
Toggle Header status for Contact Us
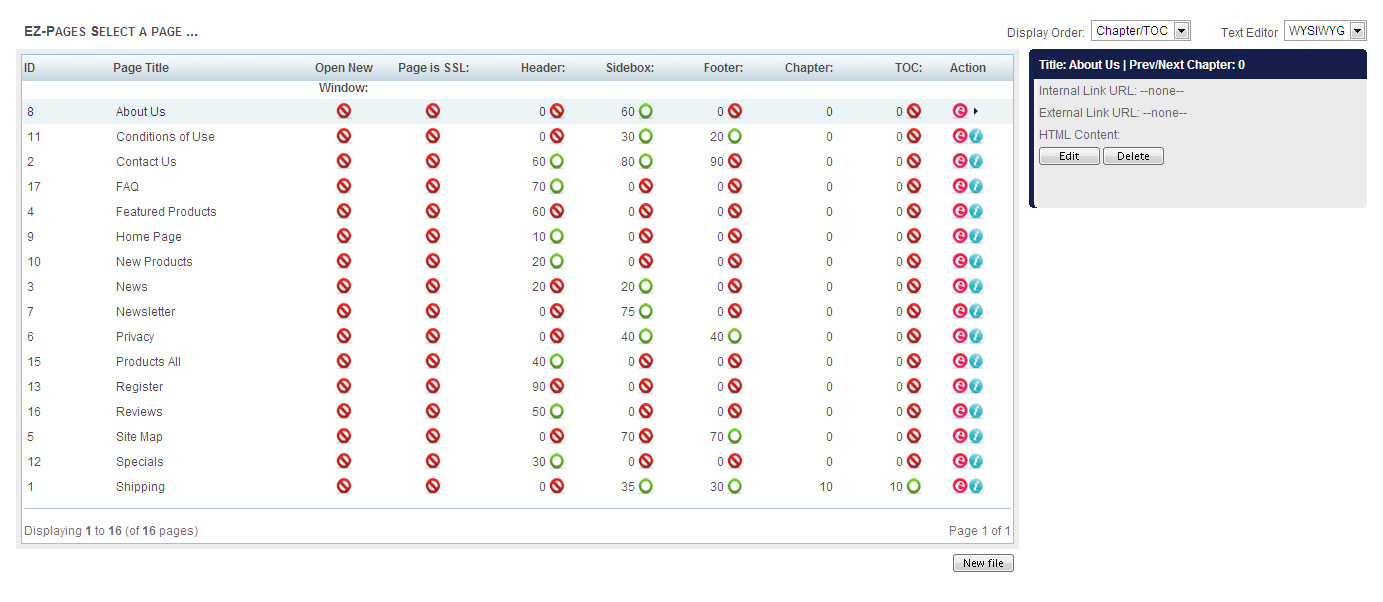557,161
